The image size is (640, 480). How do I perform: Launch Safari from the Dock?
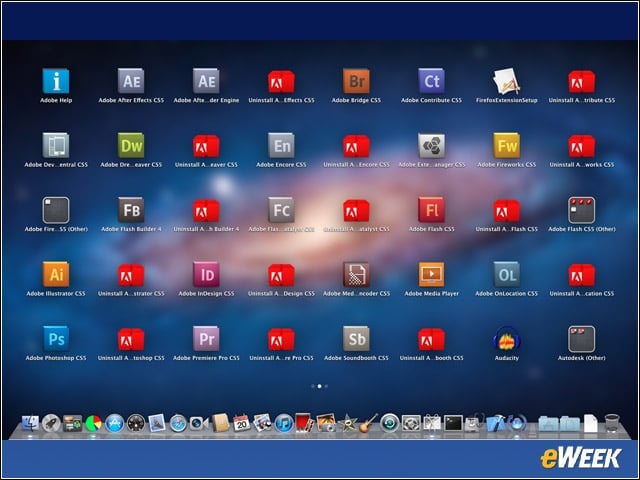178,424
